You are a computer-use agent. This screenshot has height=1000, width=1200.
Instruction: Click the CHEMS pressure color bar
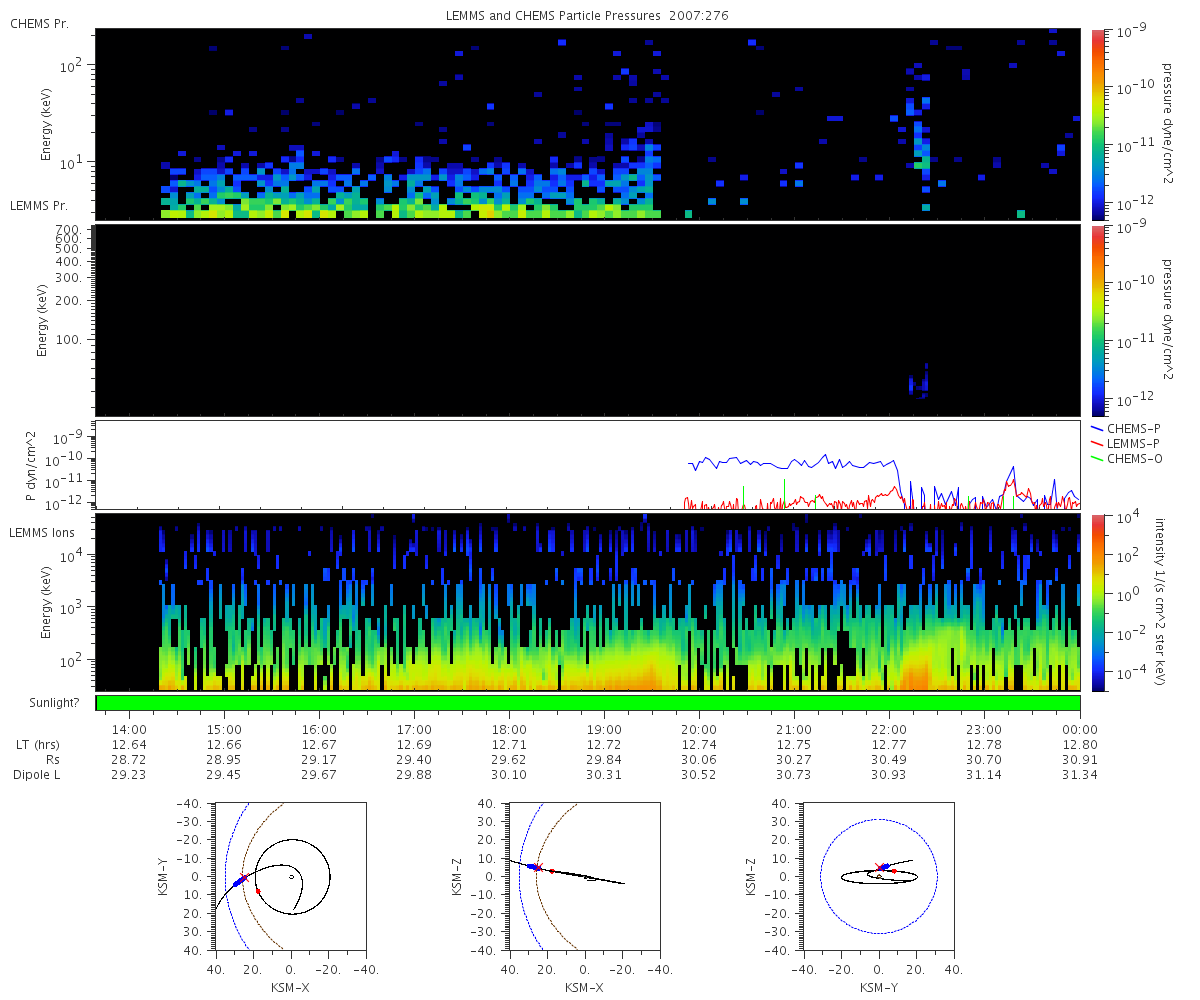point(1098,124)
